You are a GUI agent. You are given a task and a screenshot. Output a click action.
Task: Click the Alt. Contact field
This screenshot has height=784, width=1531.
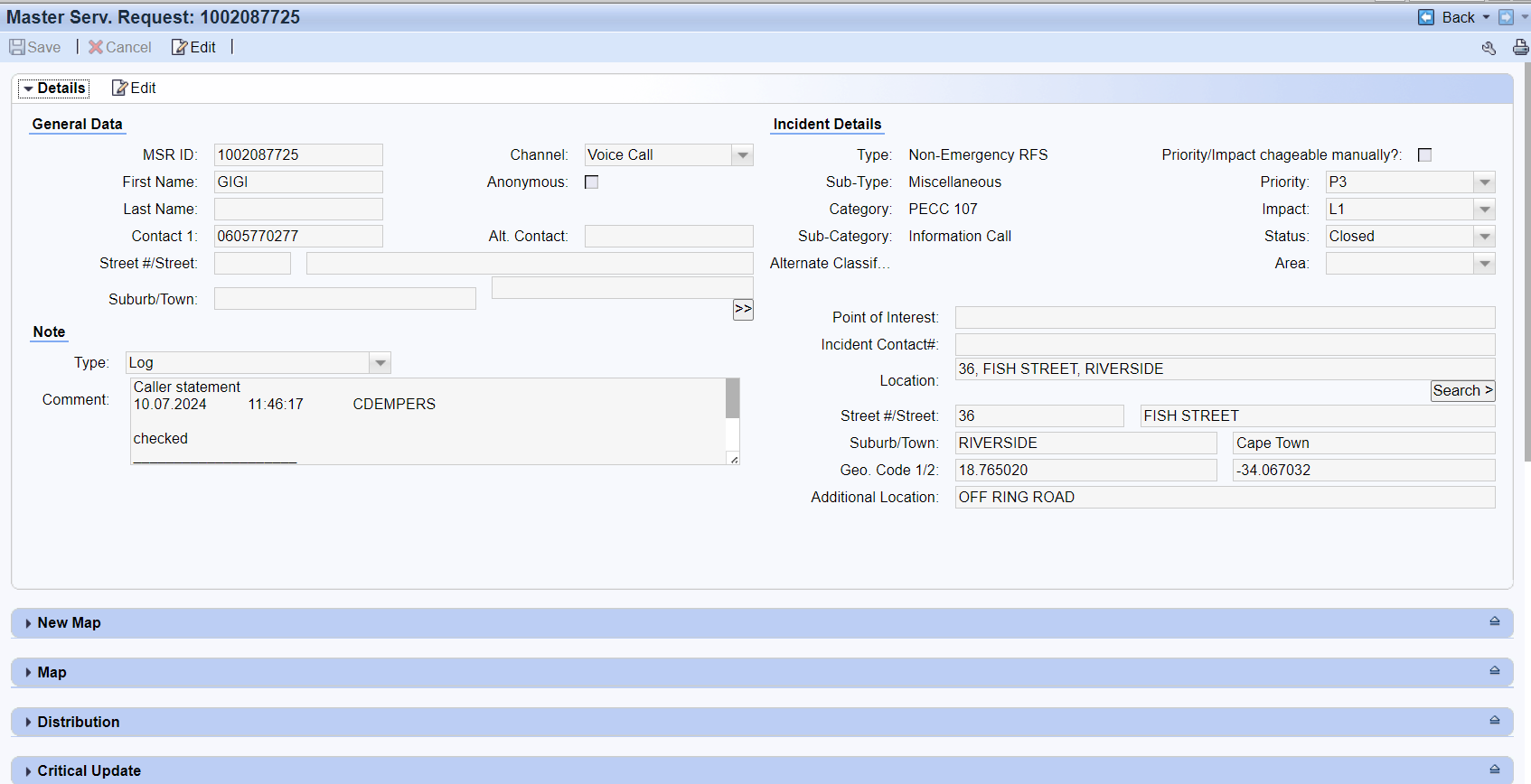[x=669, y=237]
